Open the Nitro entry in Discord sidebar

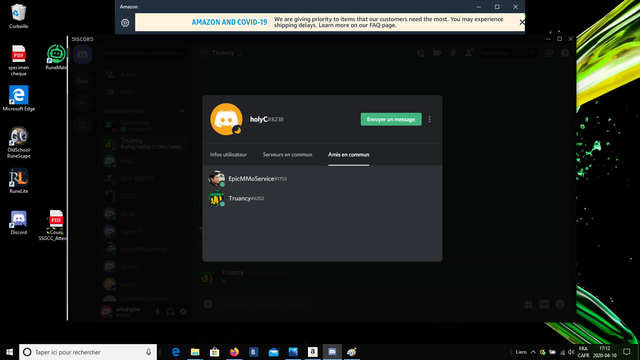click(x=144, y=92)
